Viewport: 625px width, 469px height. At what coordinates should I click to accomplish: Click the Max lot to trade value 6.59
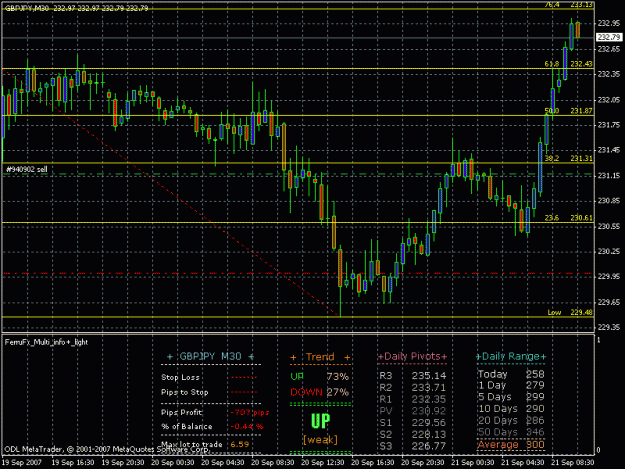point(240,444)
